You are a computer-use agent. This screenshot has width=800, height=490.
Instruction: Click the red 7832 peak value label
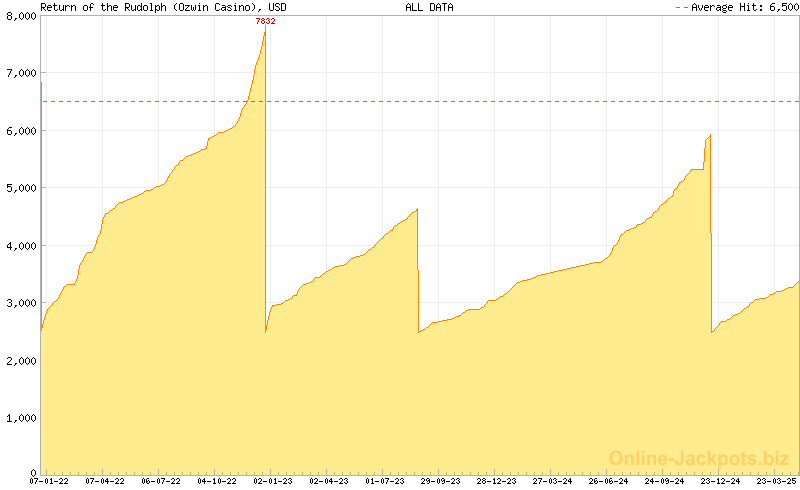265,21
